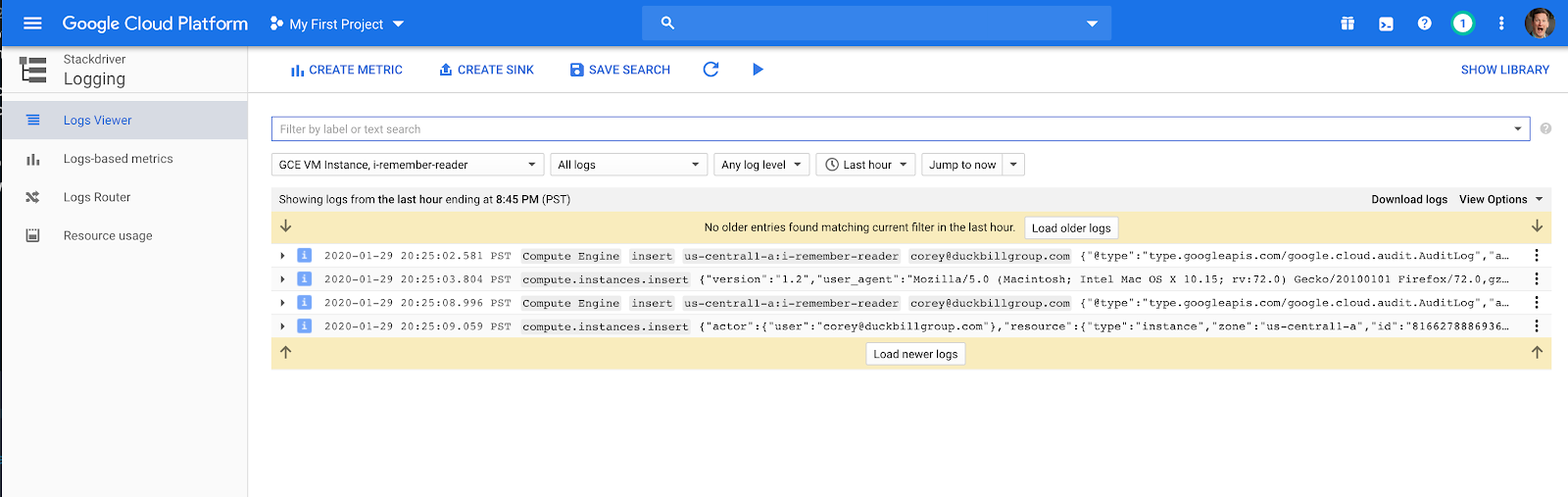1568x497 pixels.
Task: Open Logs Router in sidebar
Action: 124,197
